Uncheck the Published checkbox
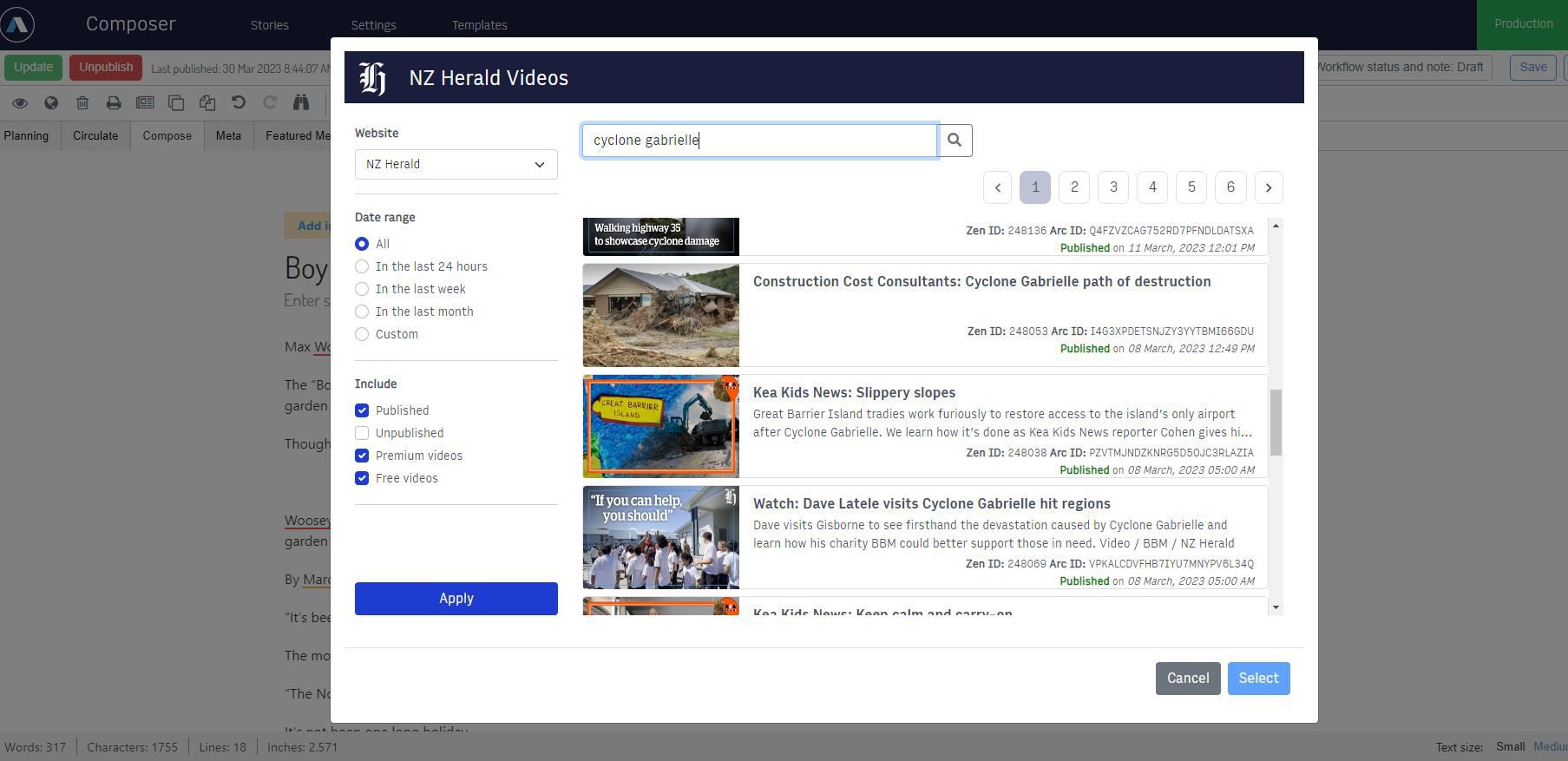Viewport: 1568px width, 761px height. (x=362, y=410)
